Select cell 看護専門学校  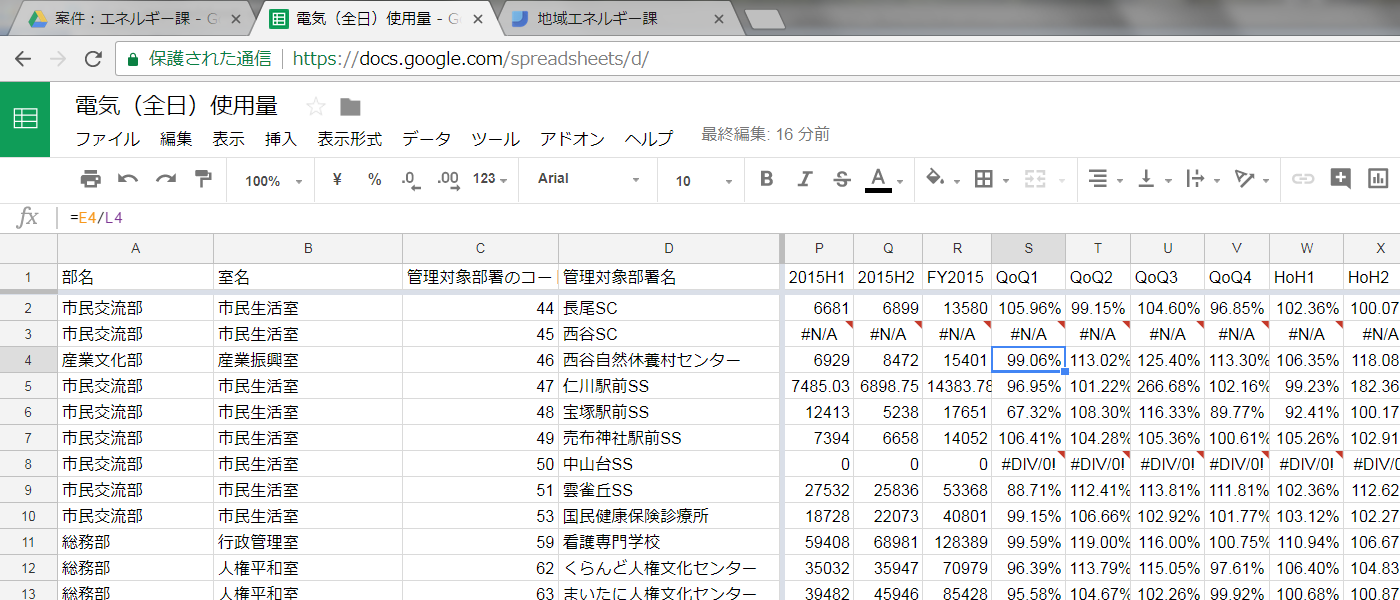coord(669,542)
